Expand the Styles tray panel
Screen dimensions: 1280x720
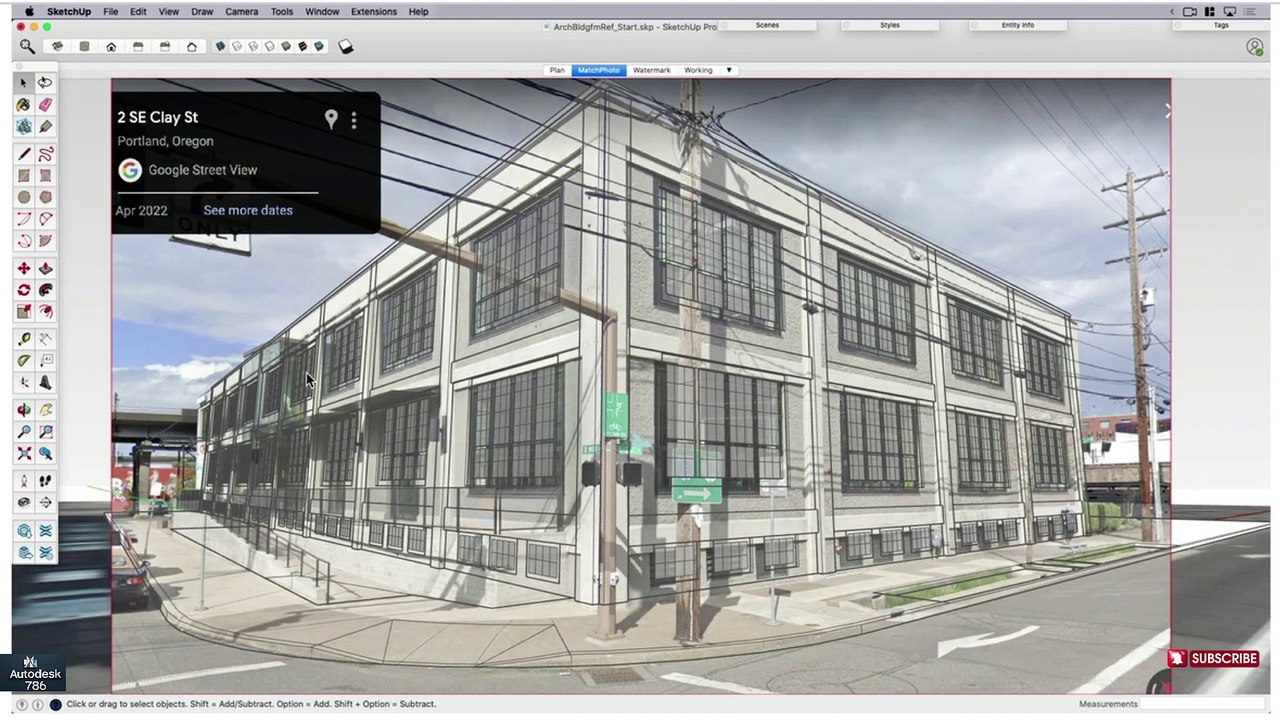coord(890,25)
